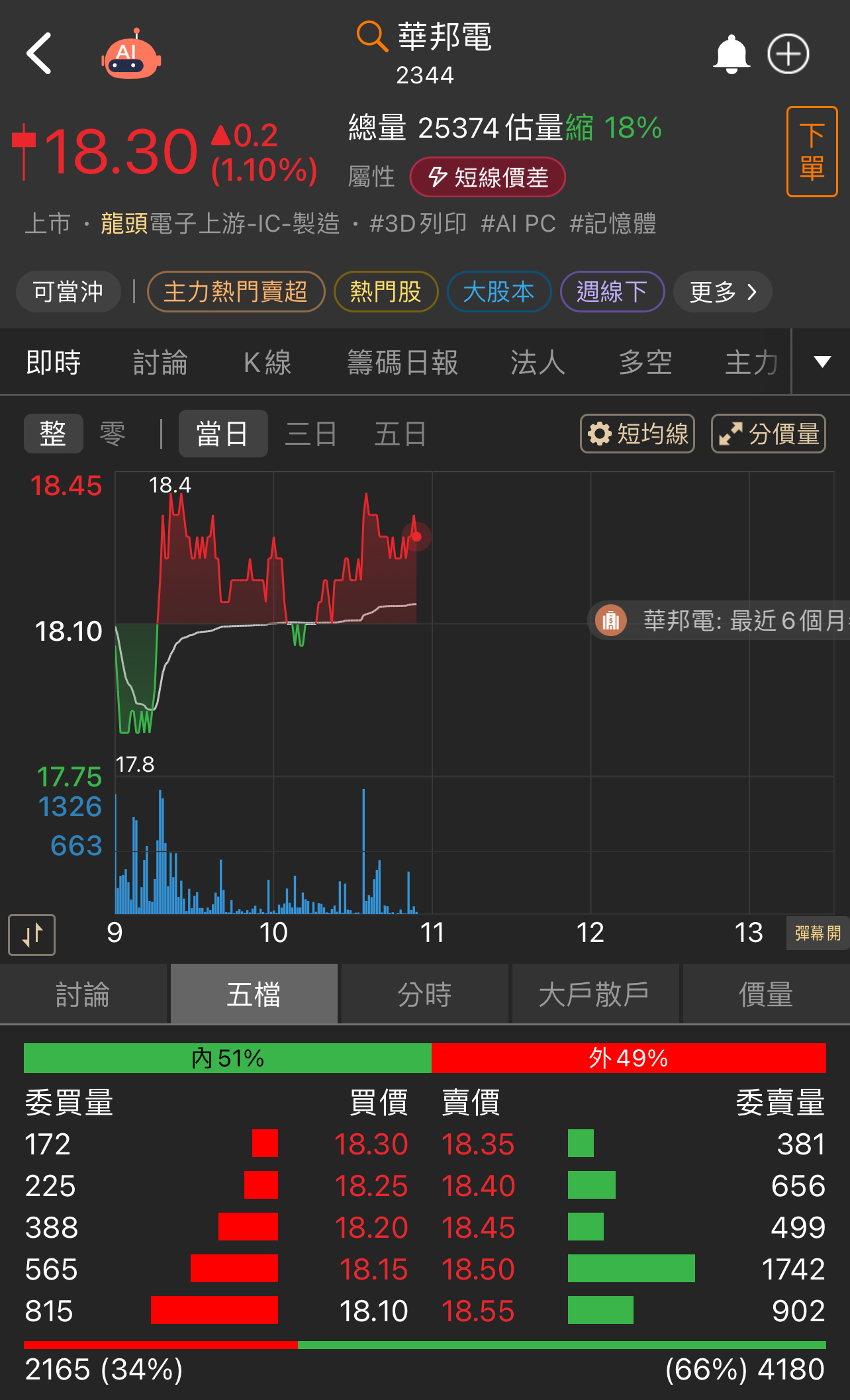
Task: Open the 華邦電 news banner
Action: 719,621
